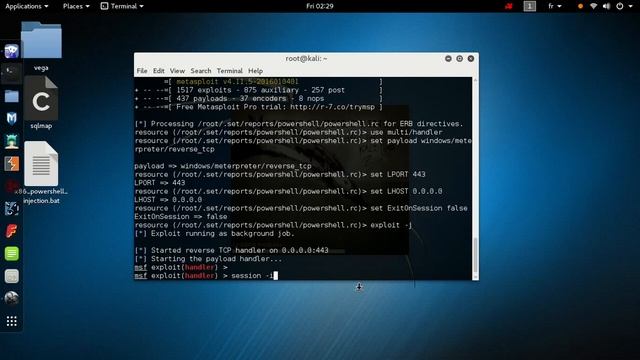Image resolution: width=640 pixels, height=360 pixels.
Task: Launch Burp Suite from the dock
Action: coord(11,164)
